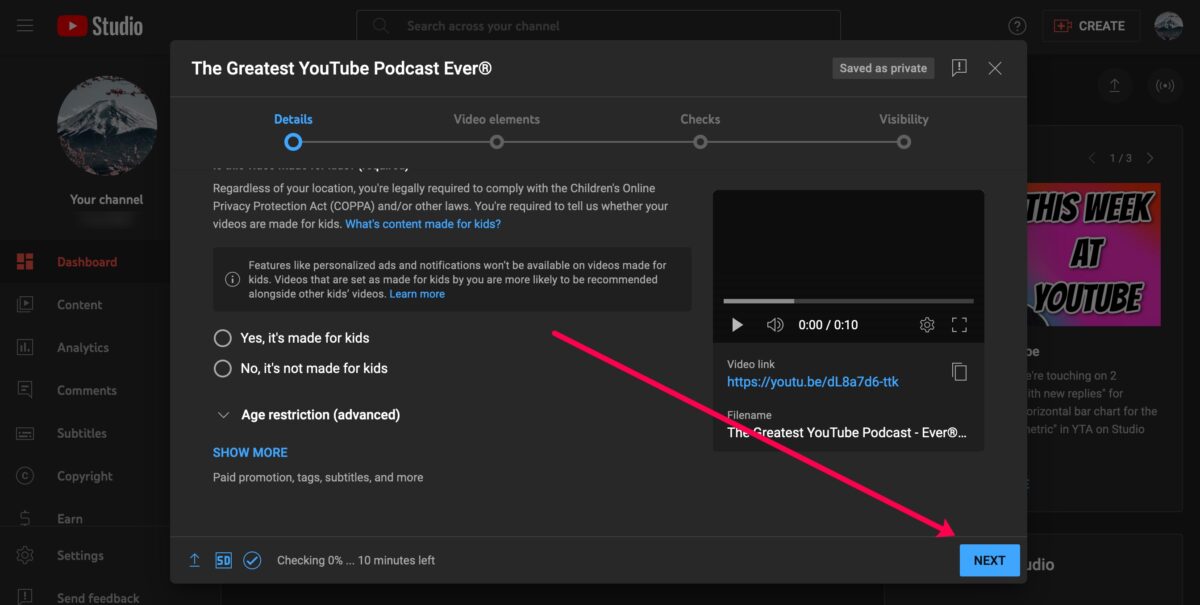Image resolution: width=1200 pixels, height=605 pixels.
Task: Open Settings in sidebar
Action: [x=85, y=556]
